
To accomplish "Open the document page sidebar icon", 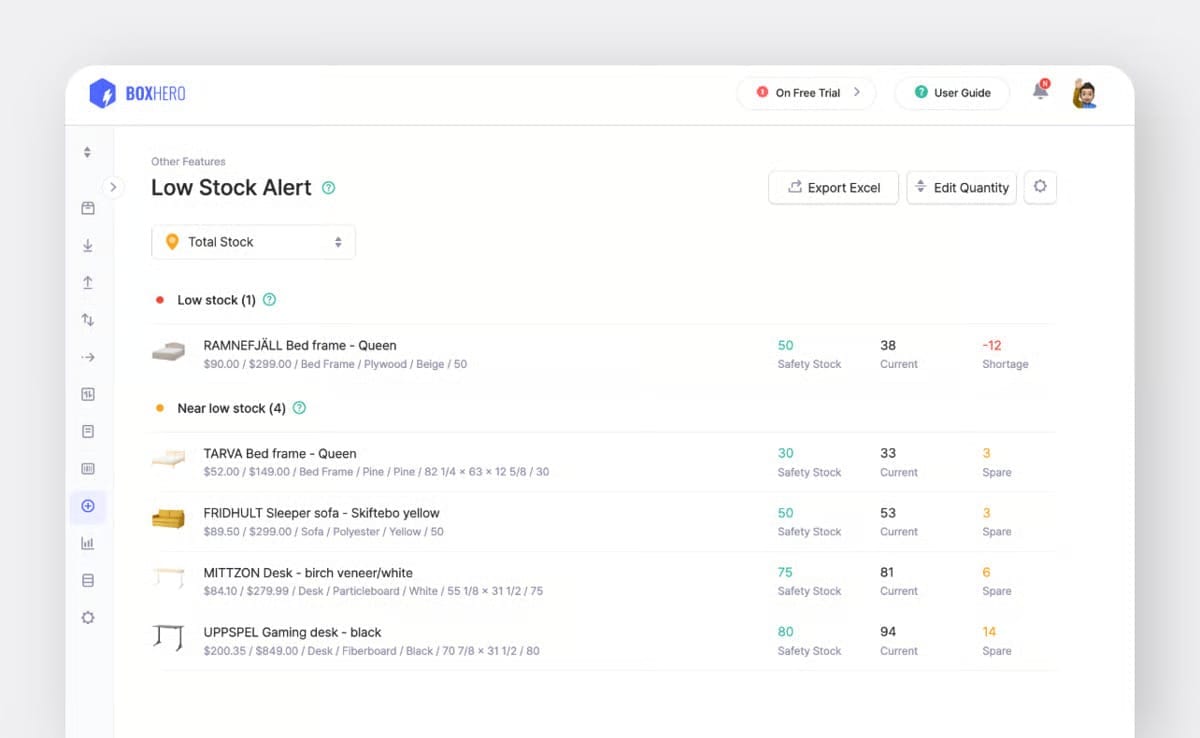I will point(88,431).
